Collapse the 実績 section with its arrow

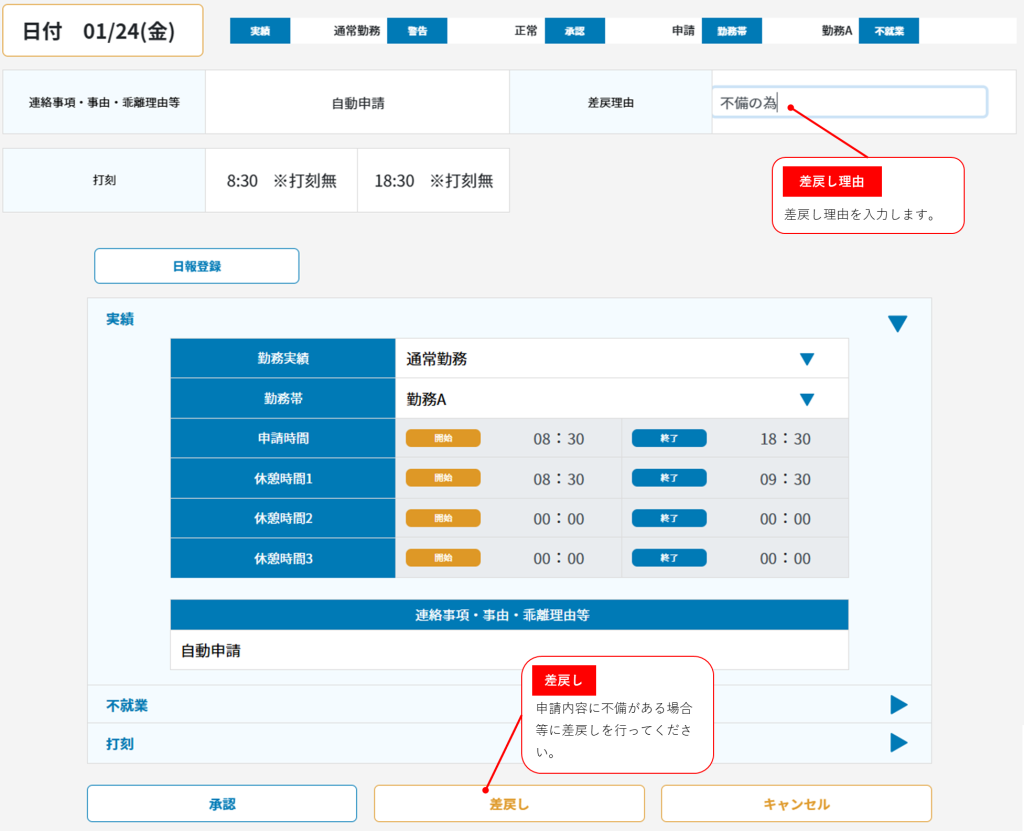click(x=897, y=323)
